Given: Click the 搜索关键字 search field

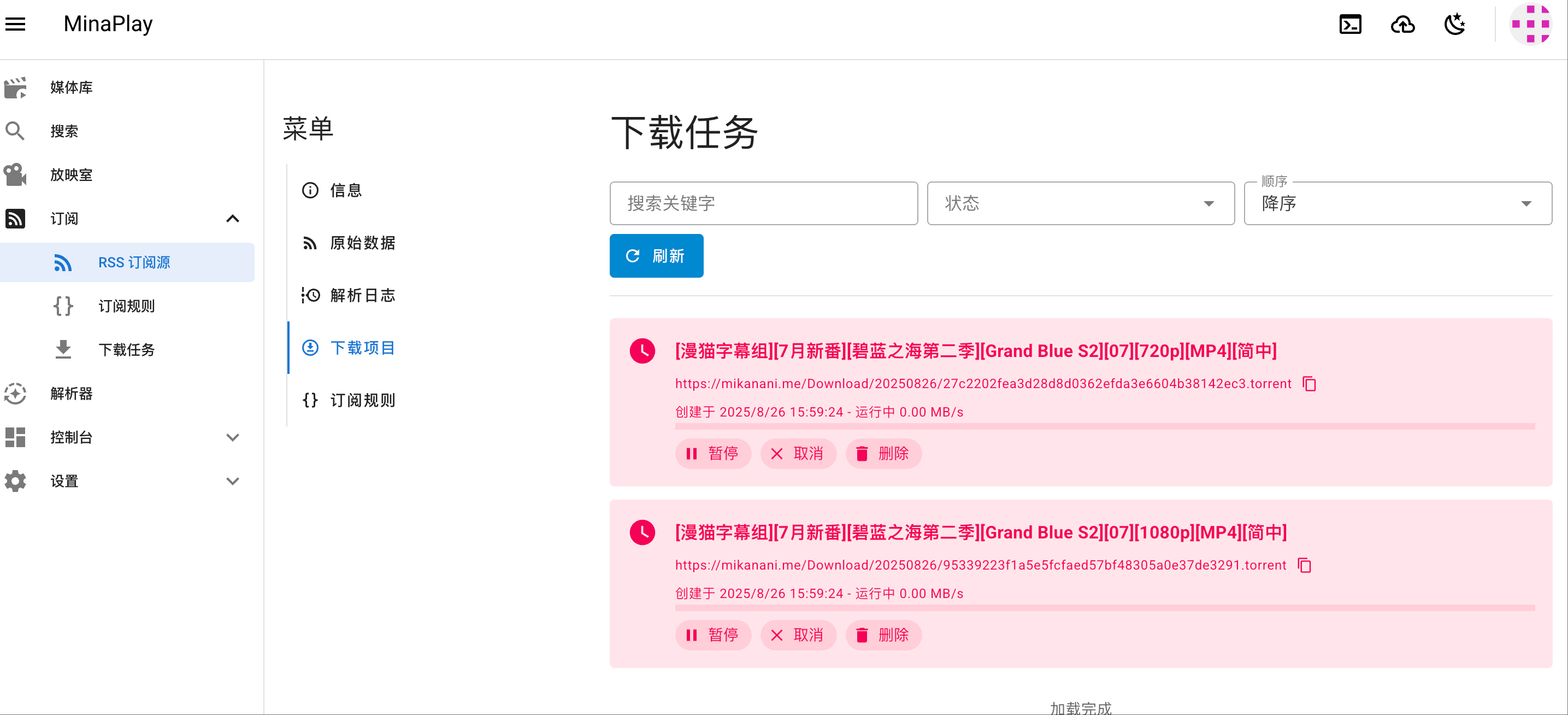Looking at the screenshot, I should point(763,203).
